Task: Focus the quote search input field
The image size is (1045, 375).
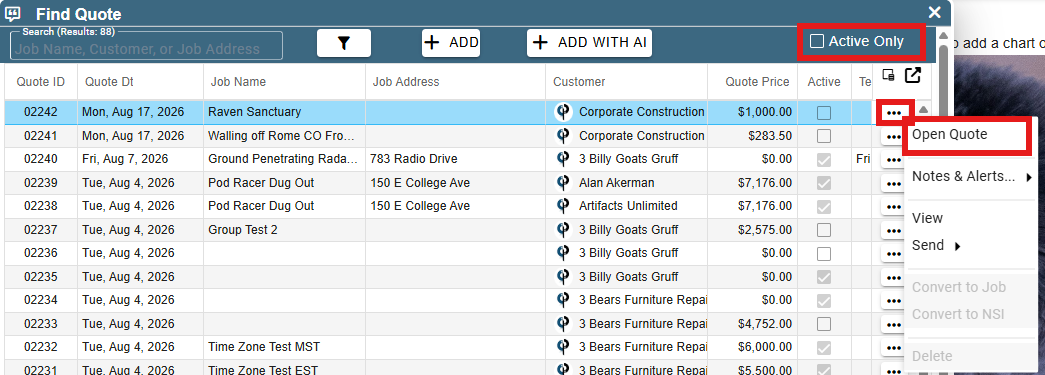Action: pos(147,47)
